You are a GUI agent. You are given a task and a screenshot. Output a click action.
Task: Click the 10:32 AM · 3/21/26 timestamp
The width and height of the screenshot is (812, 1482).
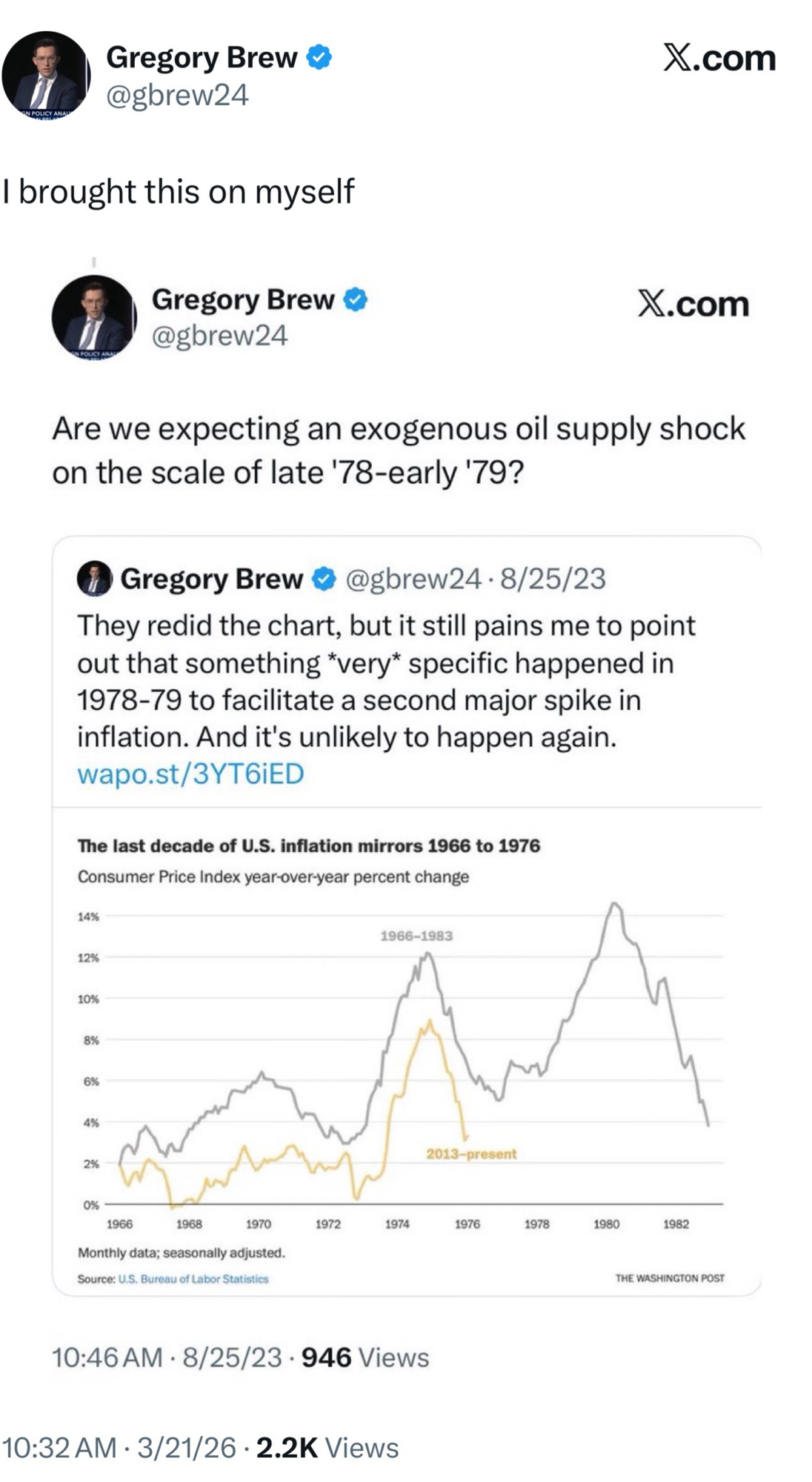[119, 1447]
